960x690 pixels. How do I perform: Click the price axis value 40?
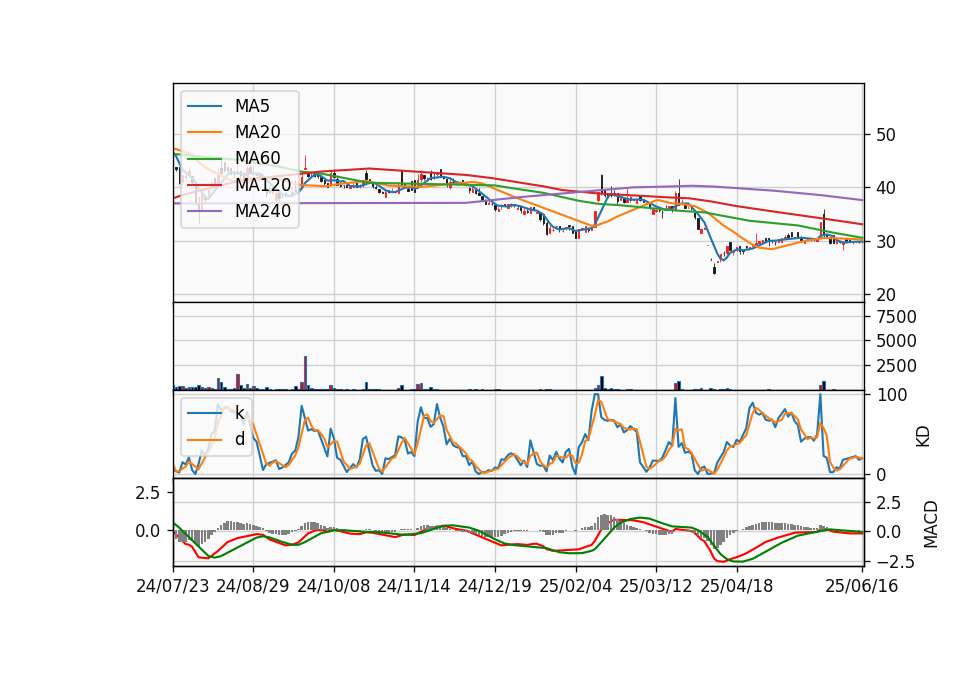click(885, 188)
